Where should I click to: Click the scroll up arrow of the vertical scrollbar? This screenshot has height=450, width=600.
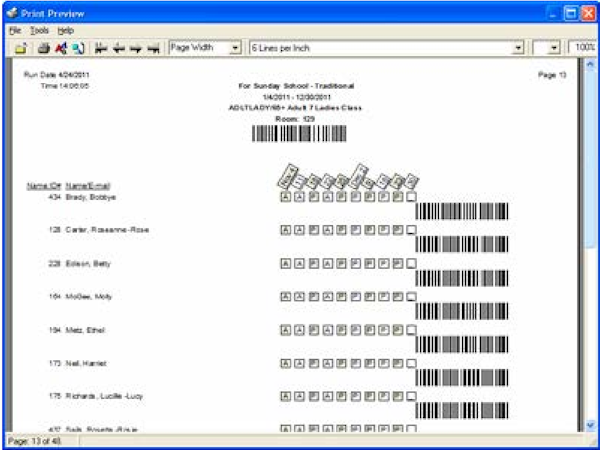(590, 64)
